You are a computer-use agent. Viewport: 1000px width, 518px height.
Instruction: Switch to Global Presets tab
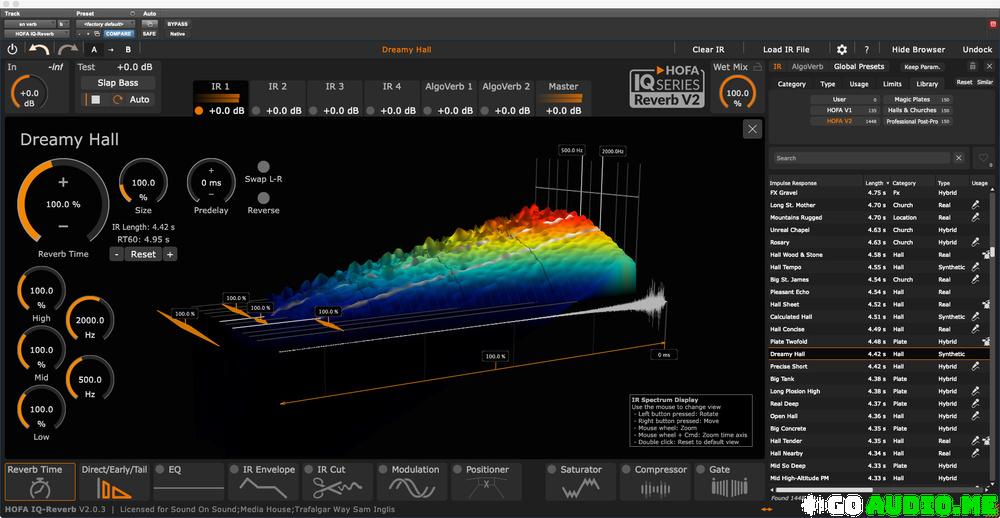tap(859, 66)
